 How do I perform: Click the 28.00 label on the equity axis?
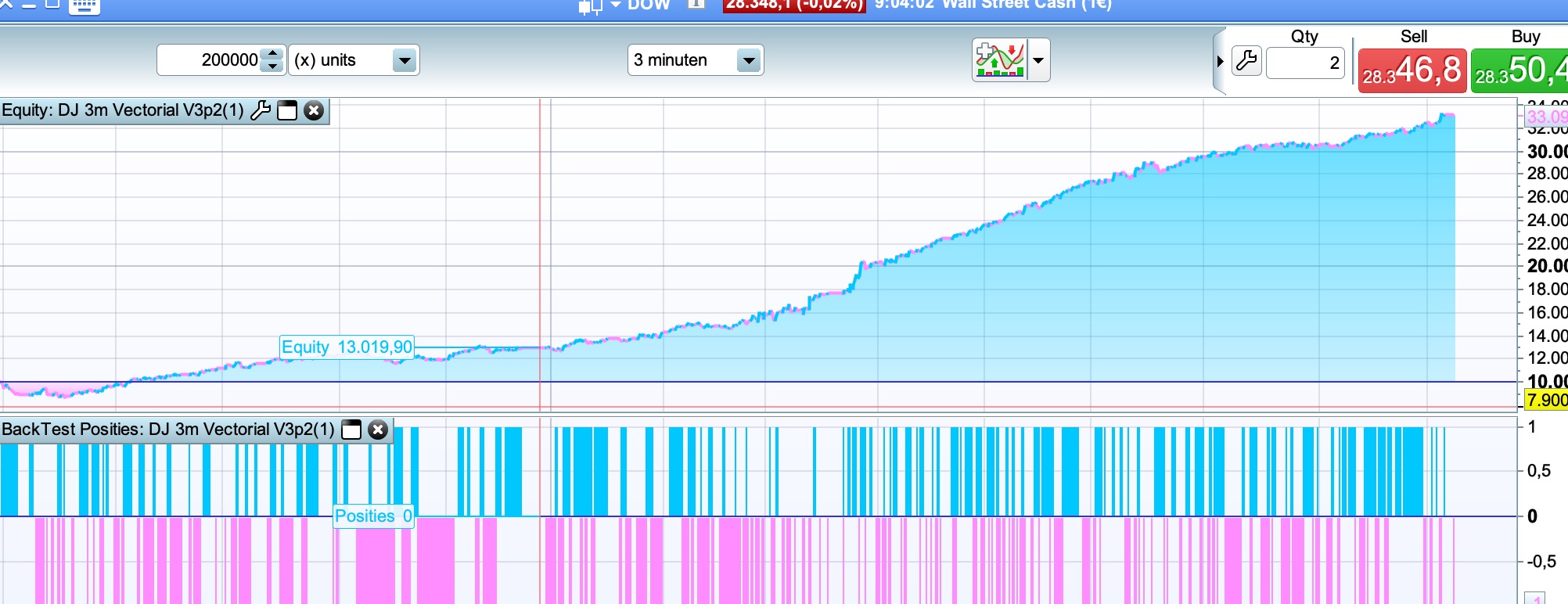click(x=1547, y=174)
